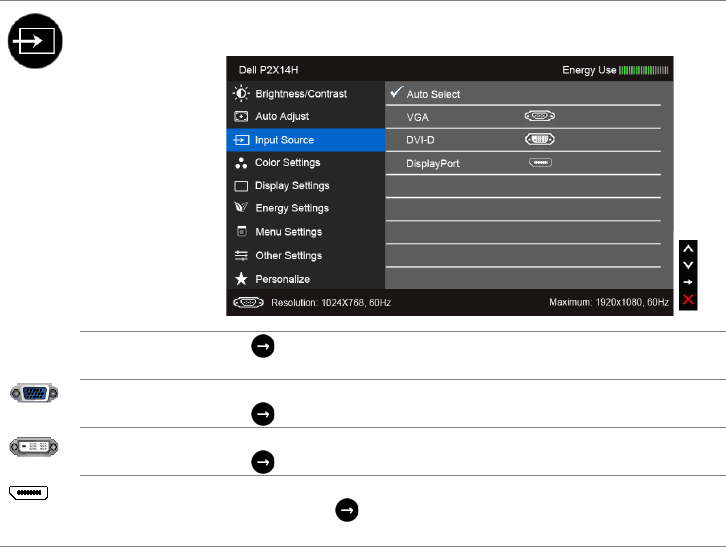Open the Personalize menu entry
The image size is (726, 547).
(306, 279)
